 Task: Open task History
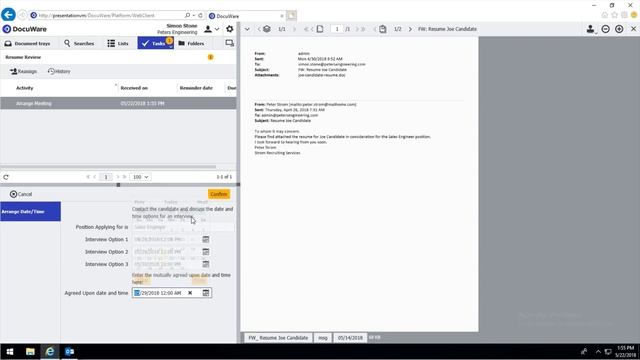pyautogui.click(x=59, y=71)
